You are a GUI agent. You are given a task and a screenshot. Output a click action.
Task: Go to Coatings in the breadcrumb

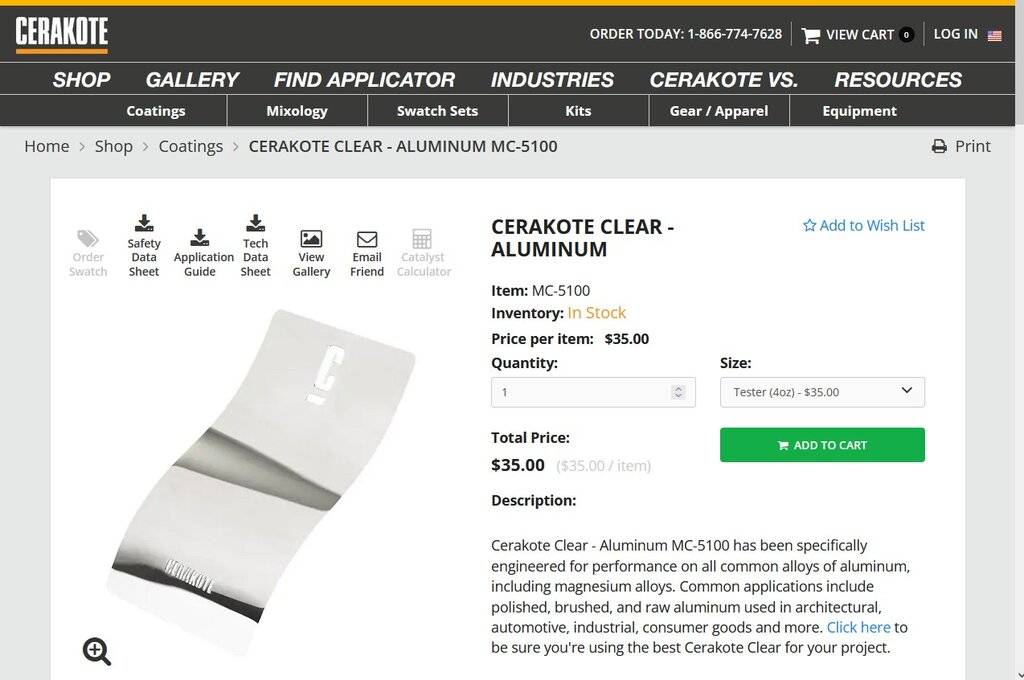pos(190,146)
